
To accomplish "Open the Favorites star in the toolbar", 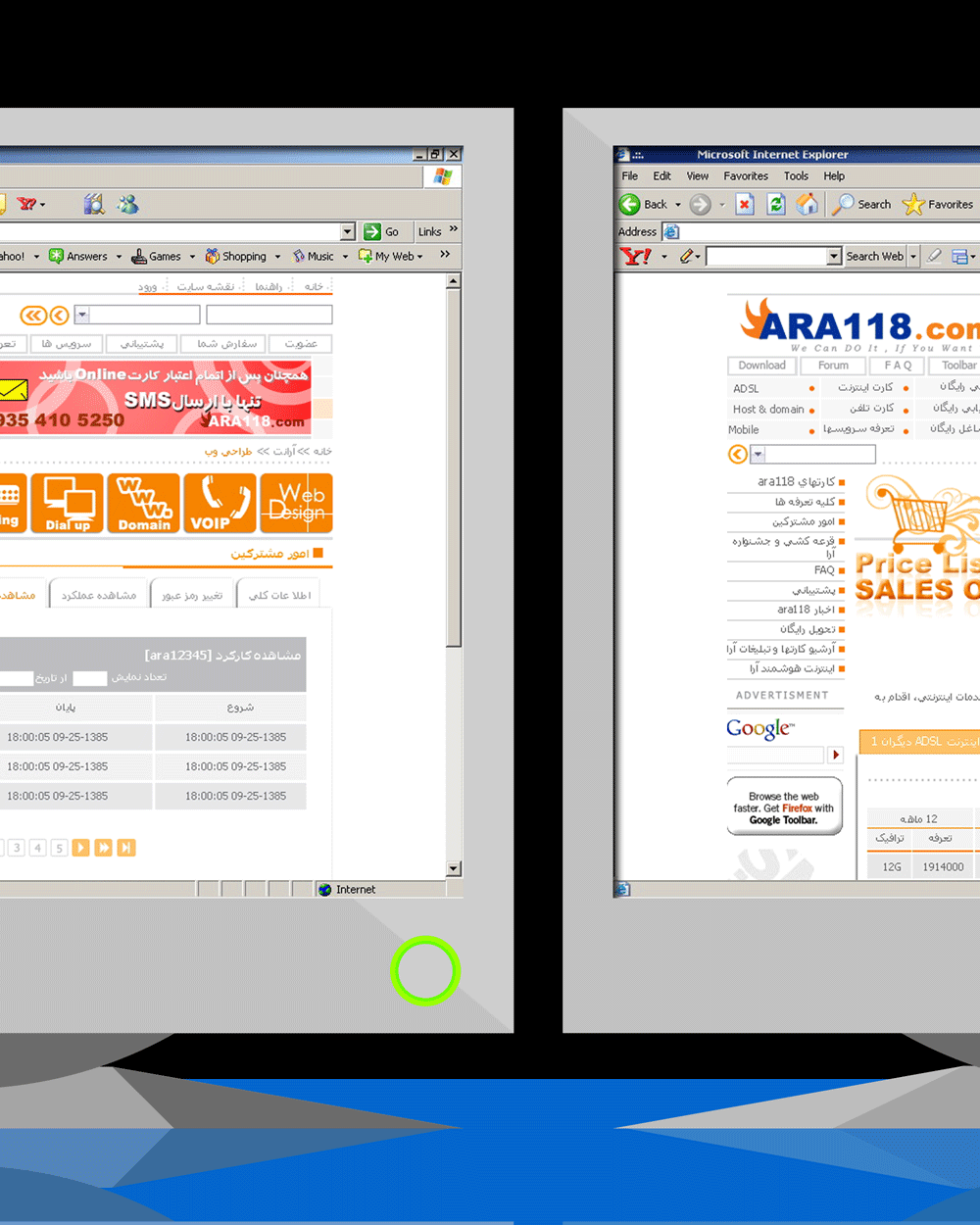I will (913, 204).
